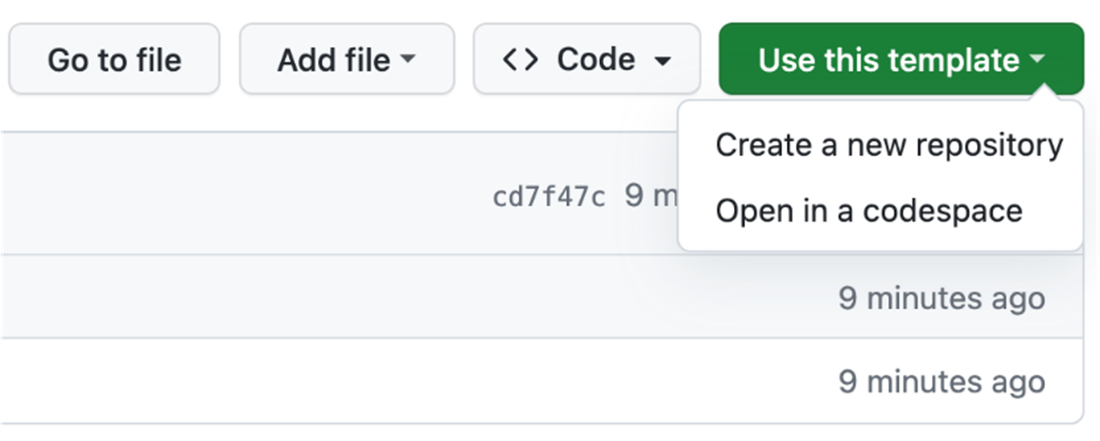Click the caret arrow beside Add file
The height and width of the screenshot is (441, 1100).
pos(407,60)
